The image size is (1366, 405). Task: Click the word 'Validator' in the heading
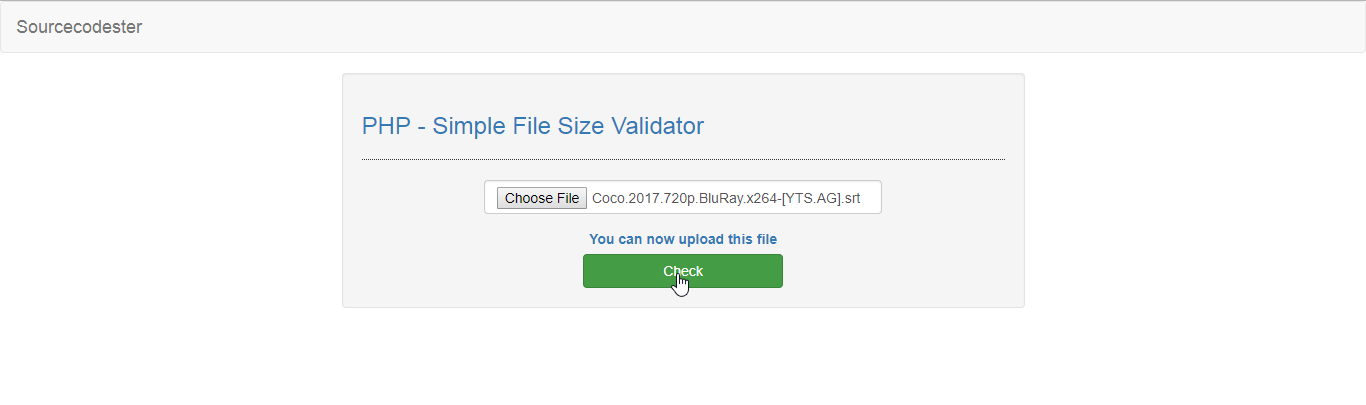[653, 126]
